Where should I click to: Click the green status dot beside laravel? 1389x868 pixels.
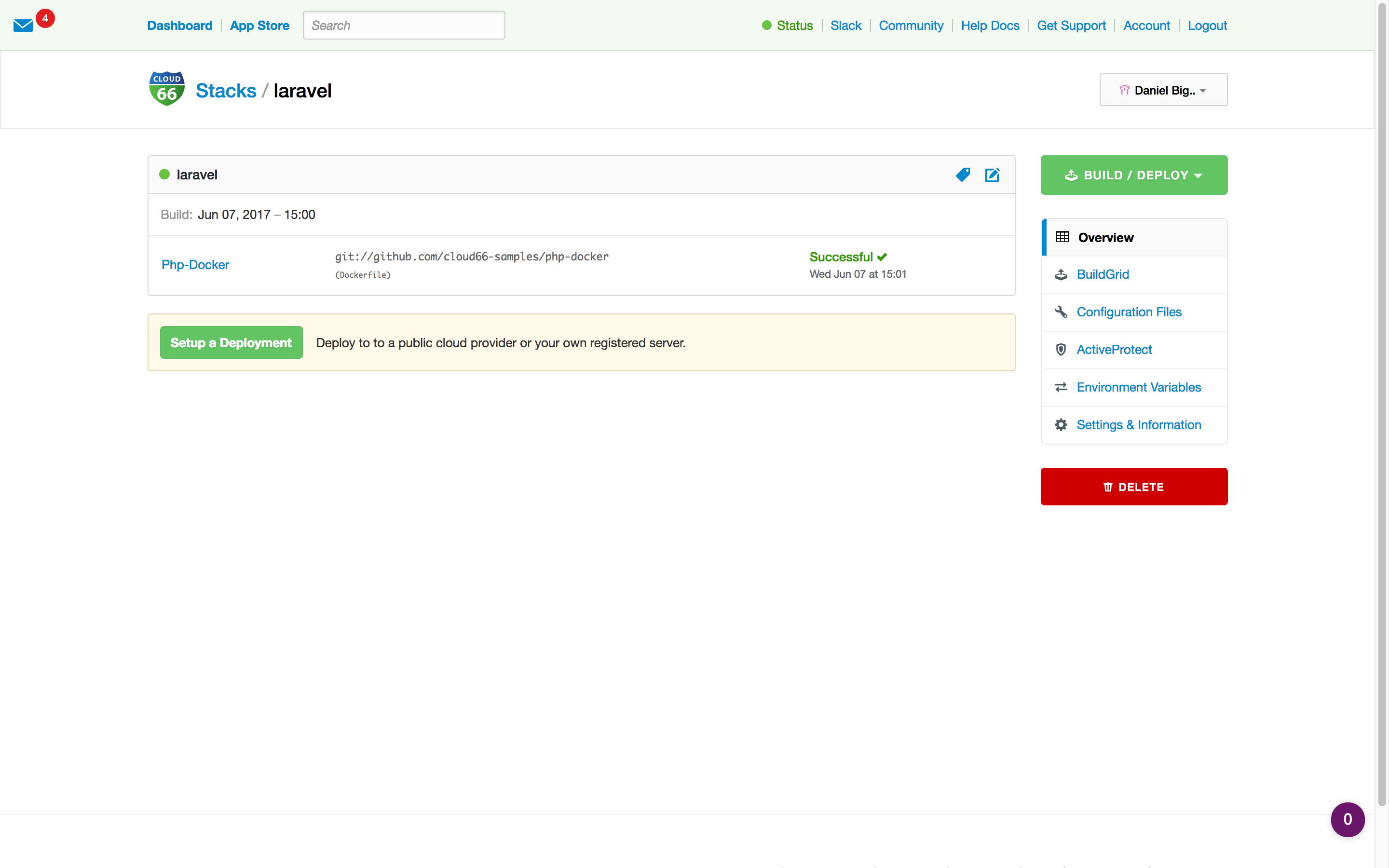(x=164, y=175)
